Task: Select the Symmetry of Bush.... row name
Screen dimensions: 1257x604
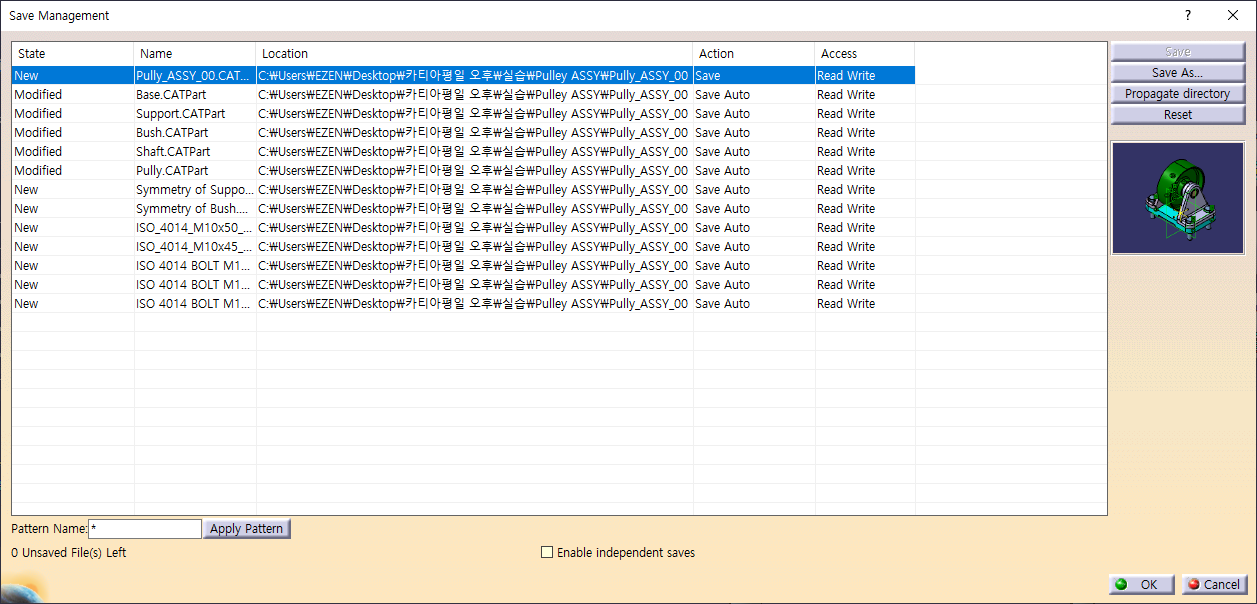Action: click(192, 208)
